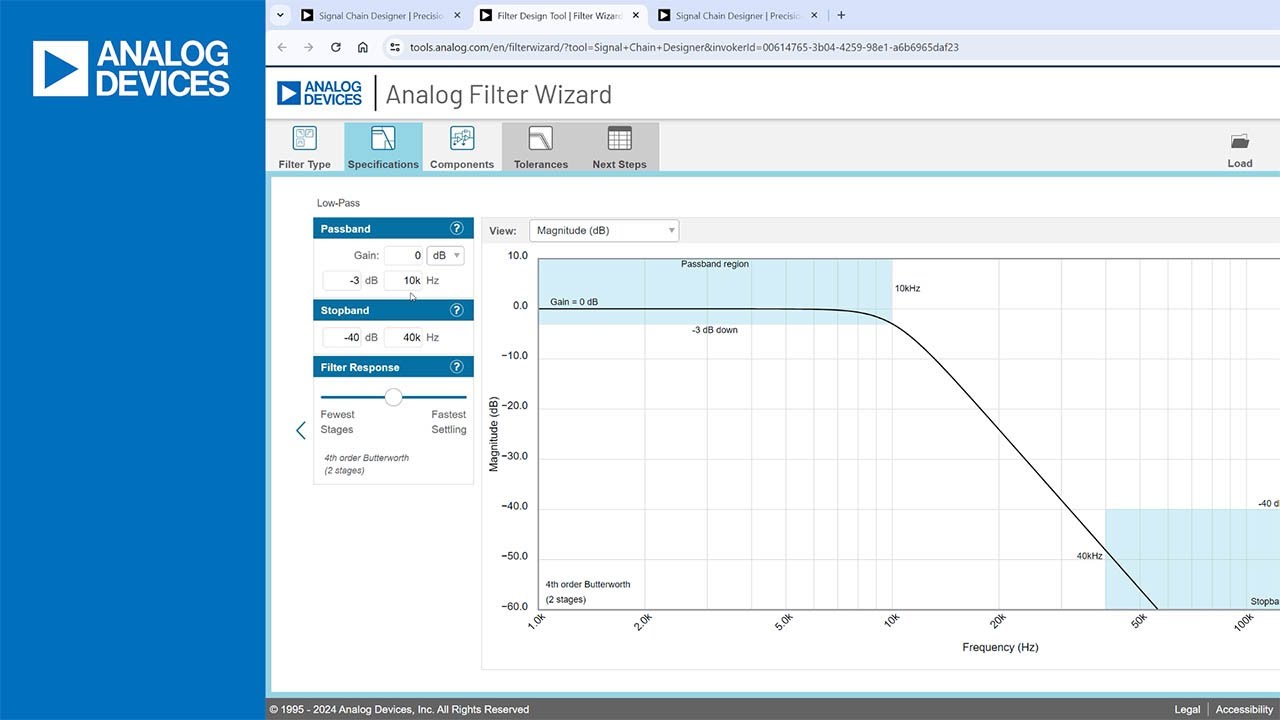Image resolution: width=1280 pixels, height=720 pixels.
Task: Collapse the panel with left chevron
Action: click(x=300, y=430)
